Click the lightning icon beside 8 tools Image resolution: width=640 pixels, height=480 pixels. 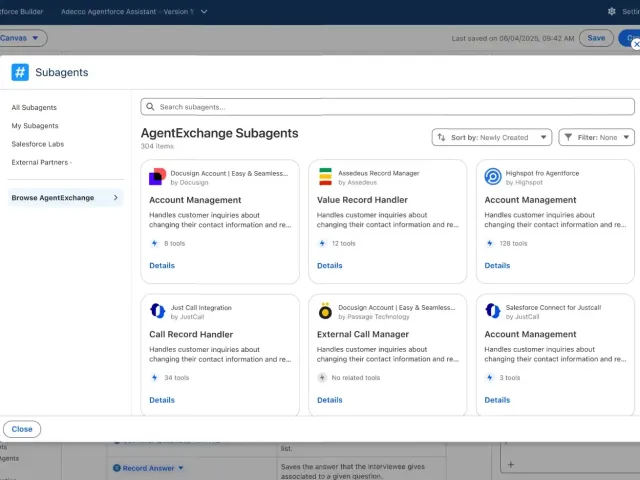pos(154,243)
